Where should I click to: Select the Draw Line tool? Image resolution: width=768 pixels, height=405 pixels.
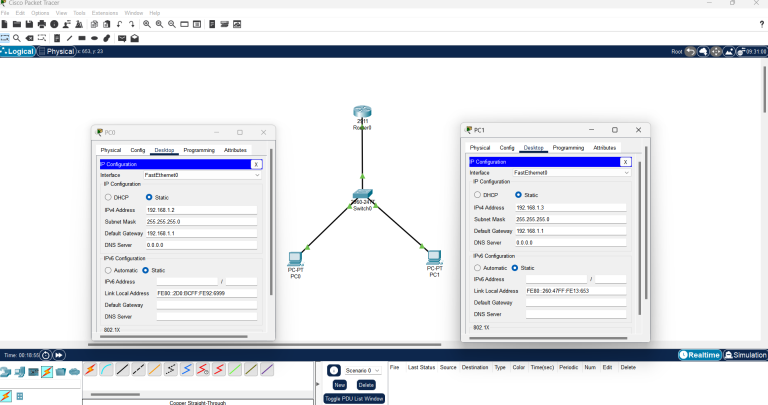point(69,38)
